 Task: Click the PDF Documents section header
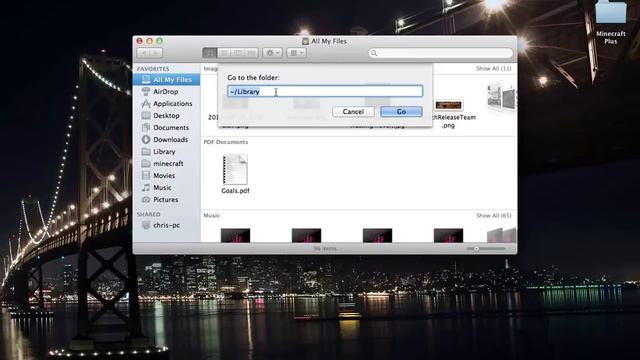(x=226, y=142)
